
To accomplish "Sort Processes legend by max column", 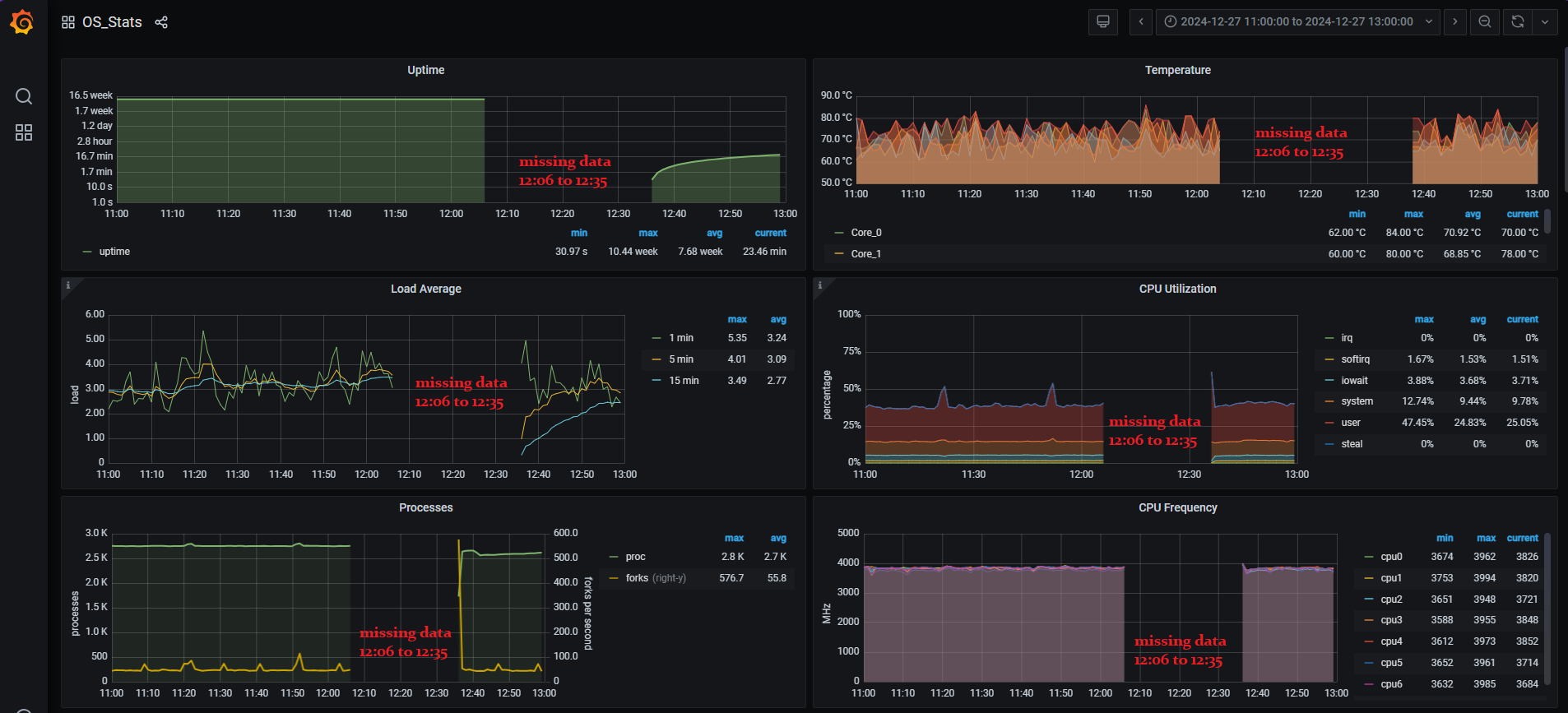I will point(734,538).
